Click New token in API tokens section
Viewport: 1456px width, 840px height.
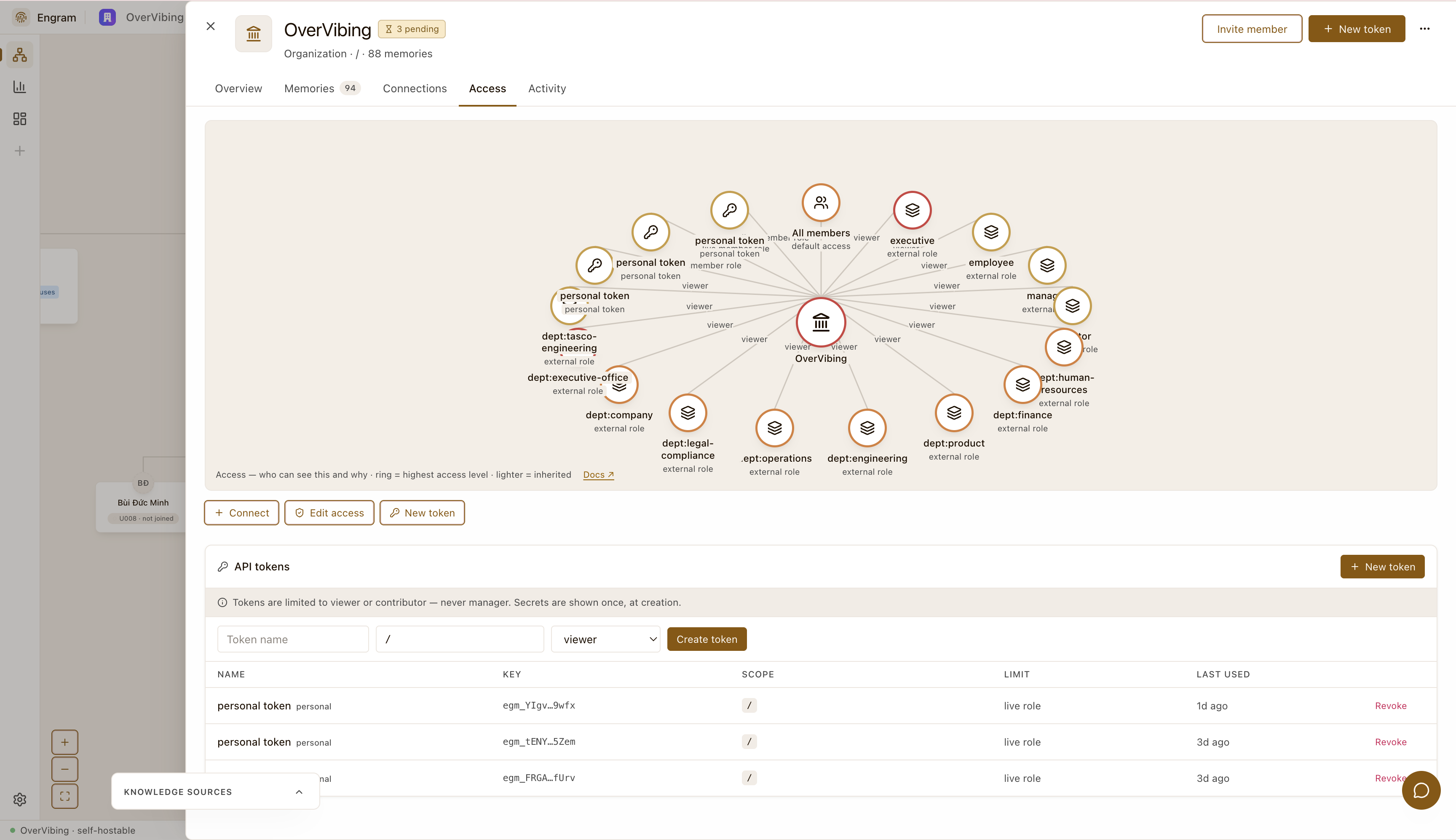(x=1382, y=567)
